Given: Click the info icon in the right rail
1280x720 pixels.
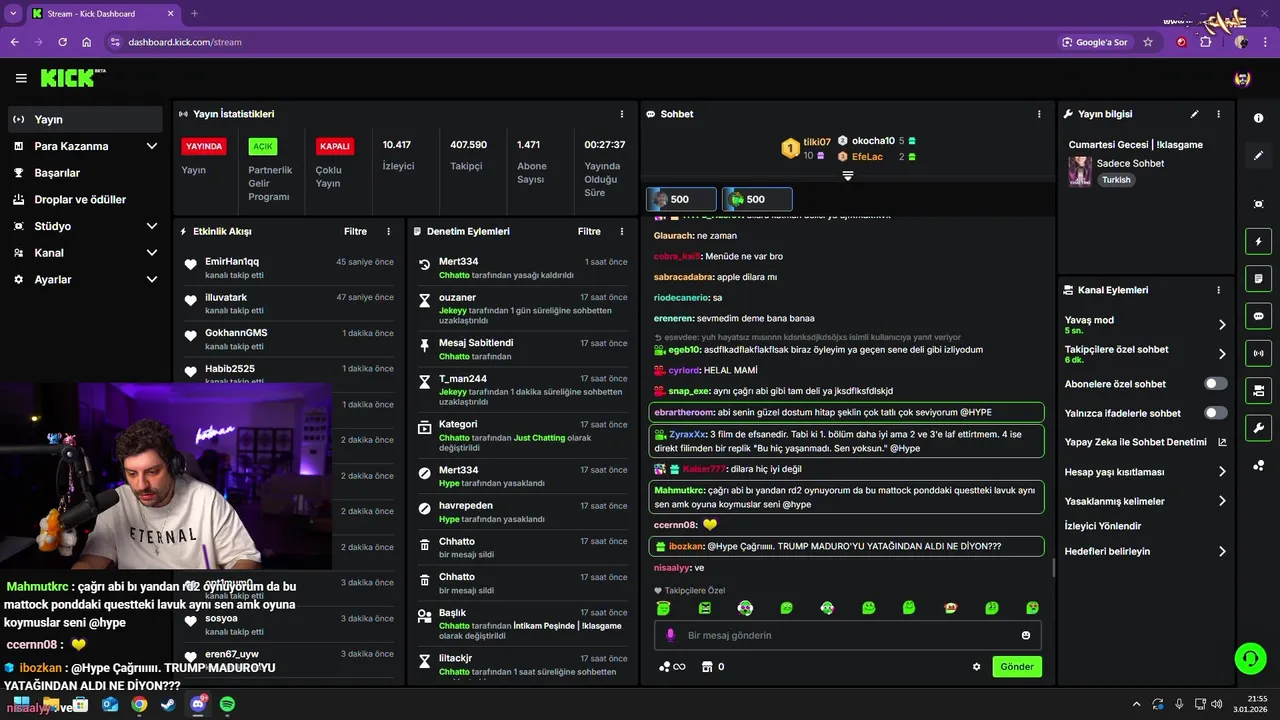Looking at the screenshot, I should coord(1258,118).
